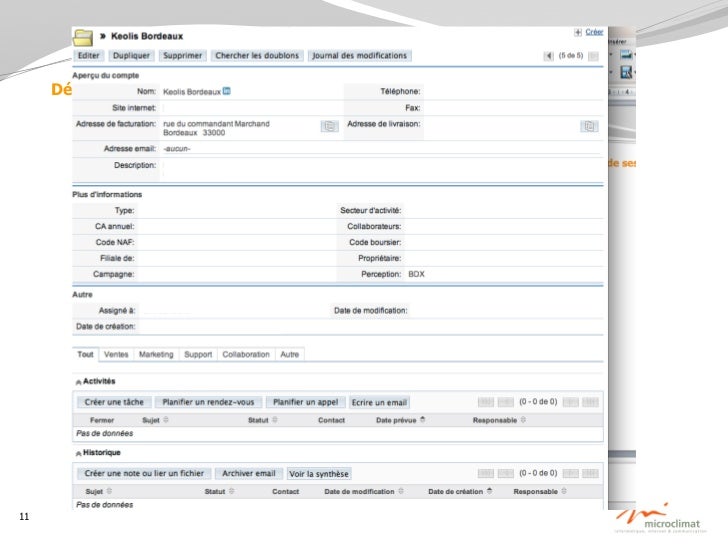Image resolution: width=728 pixels, height=546 pixels.
Task: Go to last page of the Historique list
Action: click(x=590, y=474)
